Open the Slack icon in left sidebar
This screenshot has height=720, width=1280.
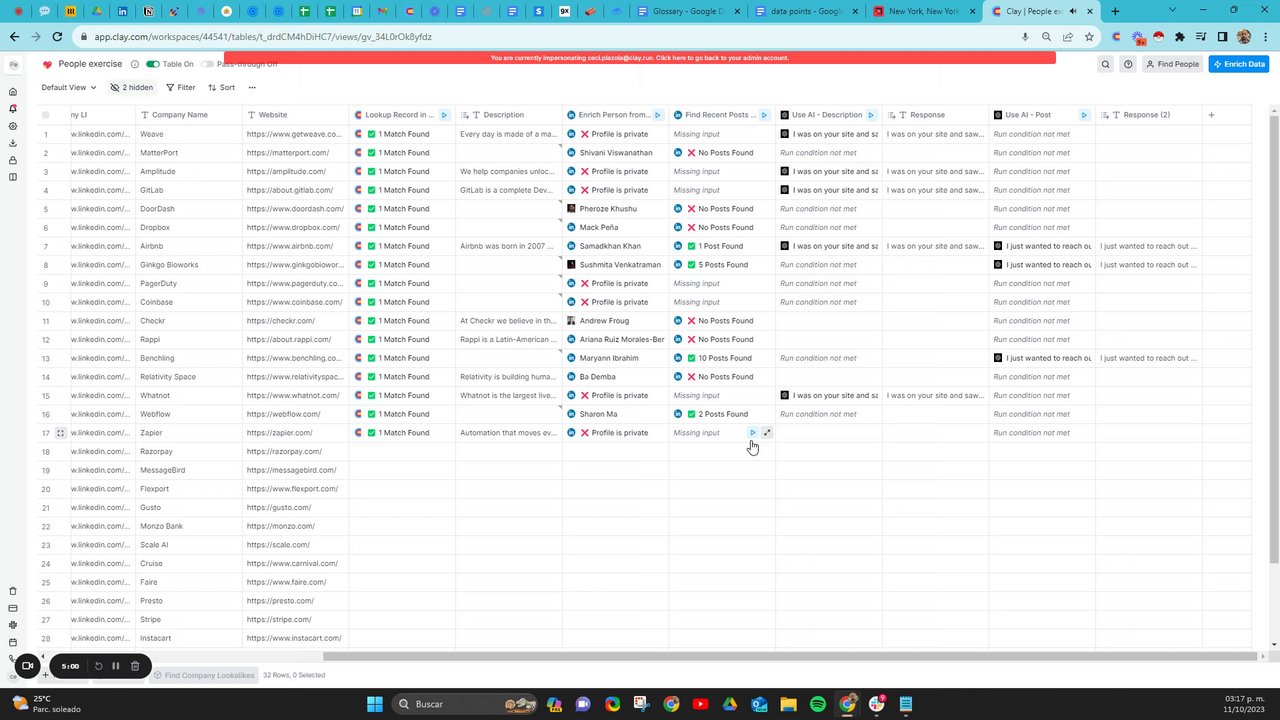(x=13, y=625)
